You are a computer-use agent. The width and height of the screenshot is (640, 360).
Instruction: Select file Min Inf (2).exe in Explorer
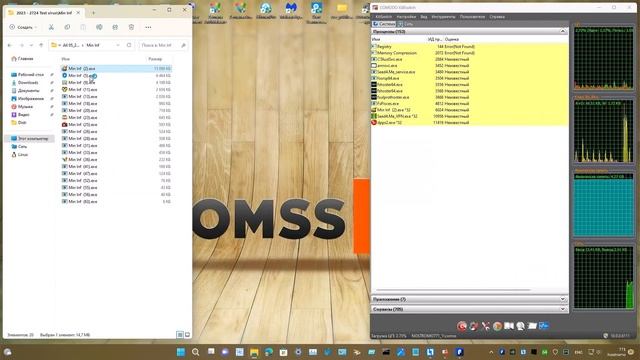point(116,69)
